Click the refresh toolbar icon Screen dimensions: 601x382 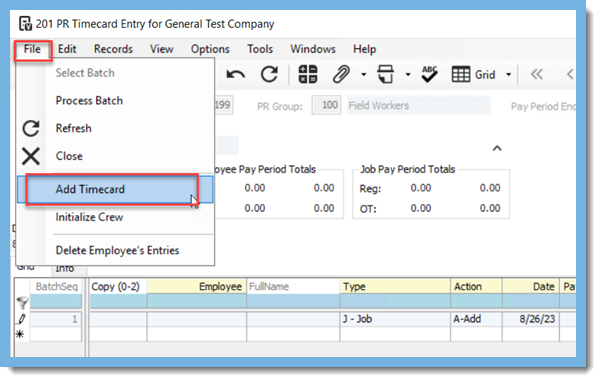point(269,74)
